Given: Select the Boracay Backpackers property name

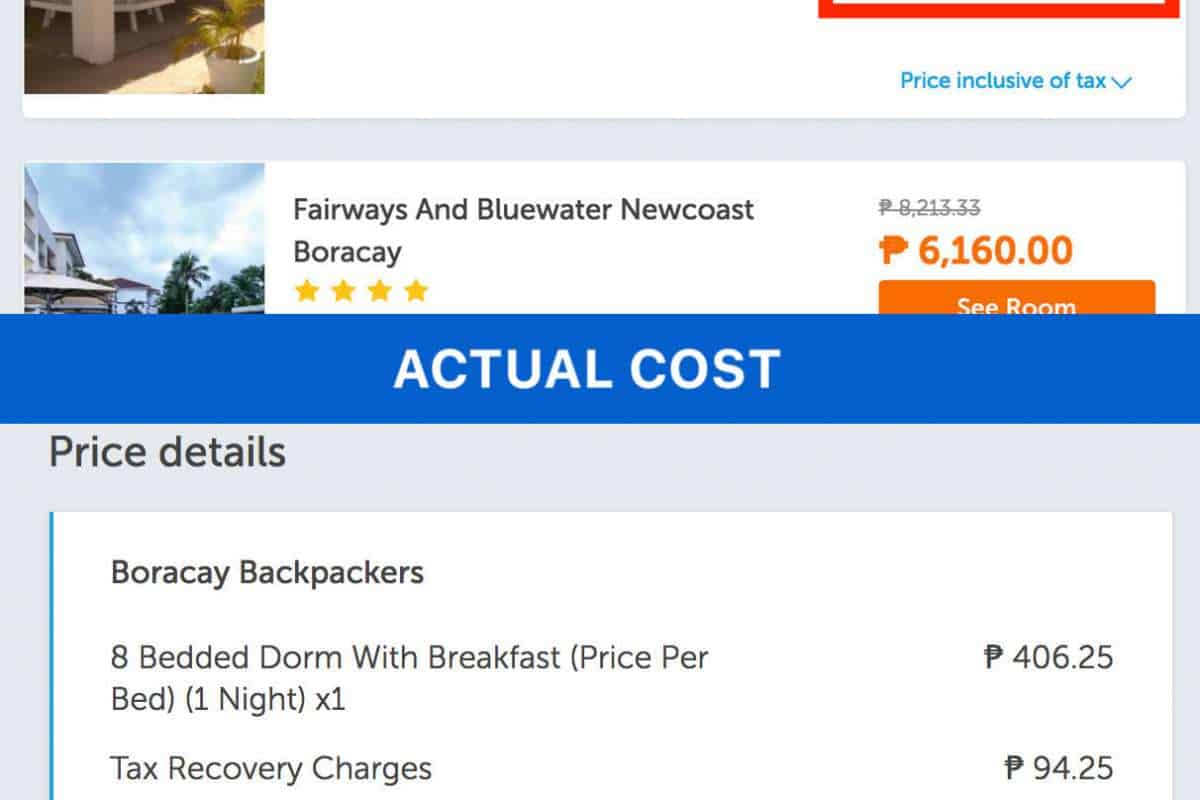Looking at the screenshot, I should coord(267,573).
